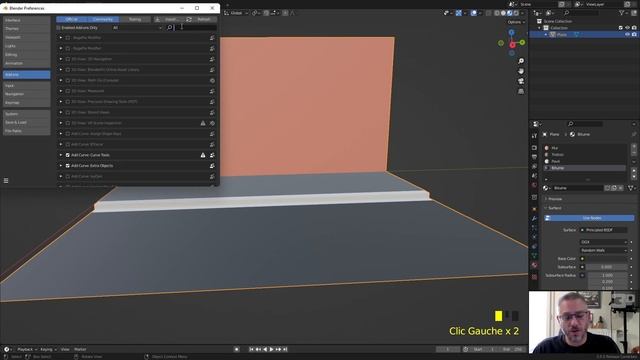Viewport: 640px width, 360px height.
Task: Toggle camera view gizmo in viewport
Action: (521, 81)
